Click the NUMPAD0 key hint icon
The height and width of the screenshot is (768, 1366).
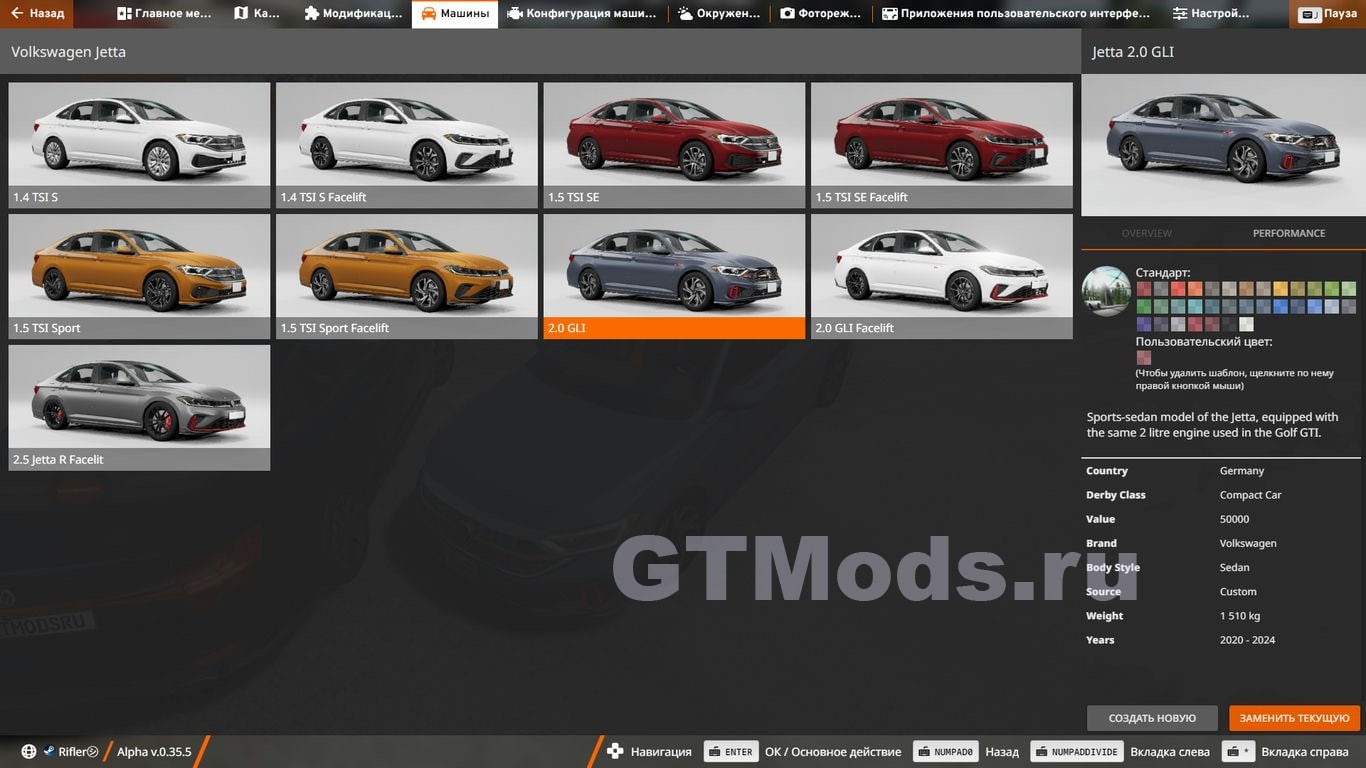(x=945, y=752)
